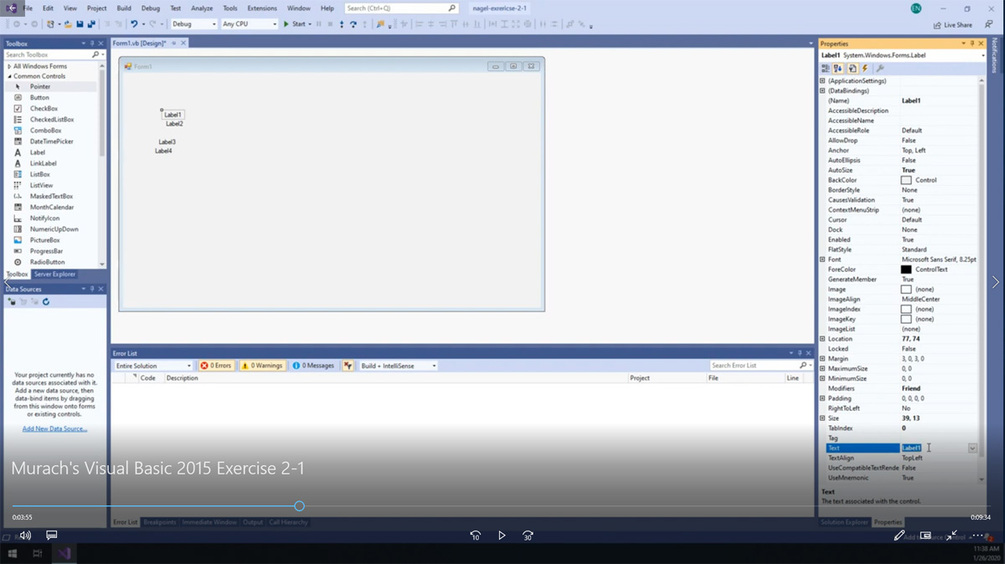The width and height of the screenshot is (1005, 564).
Task: Show Events lightning icon in Properties
Action: click(865, 68)
